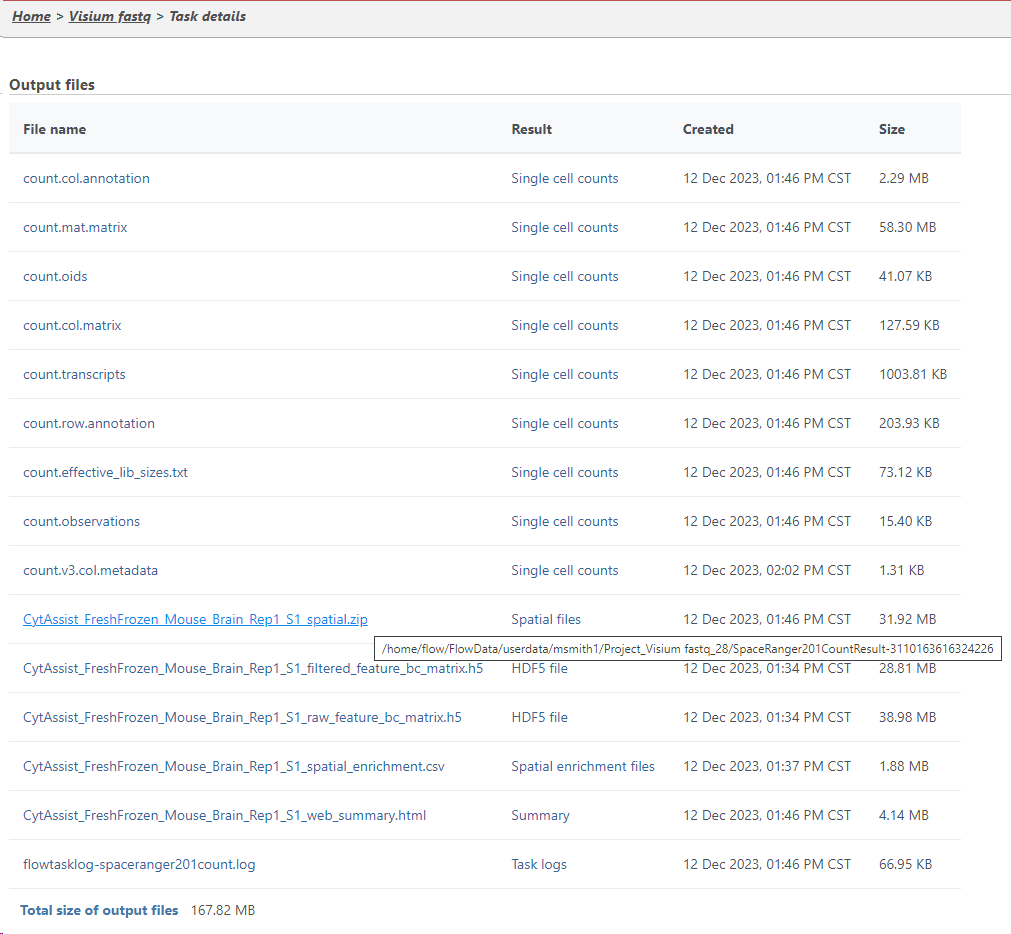Download count.col.annotation file
This screenshot has width=1011, height=934.
coord(86,178)
